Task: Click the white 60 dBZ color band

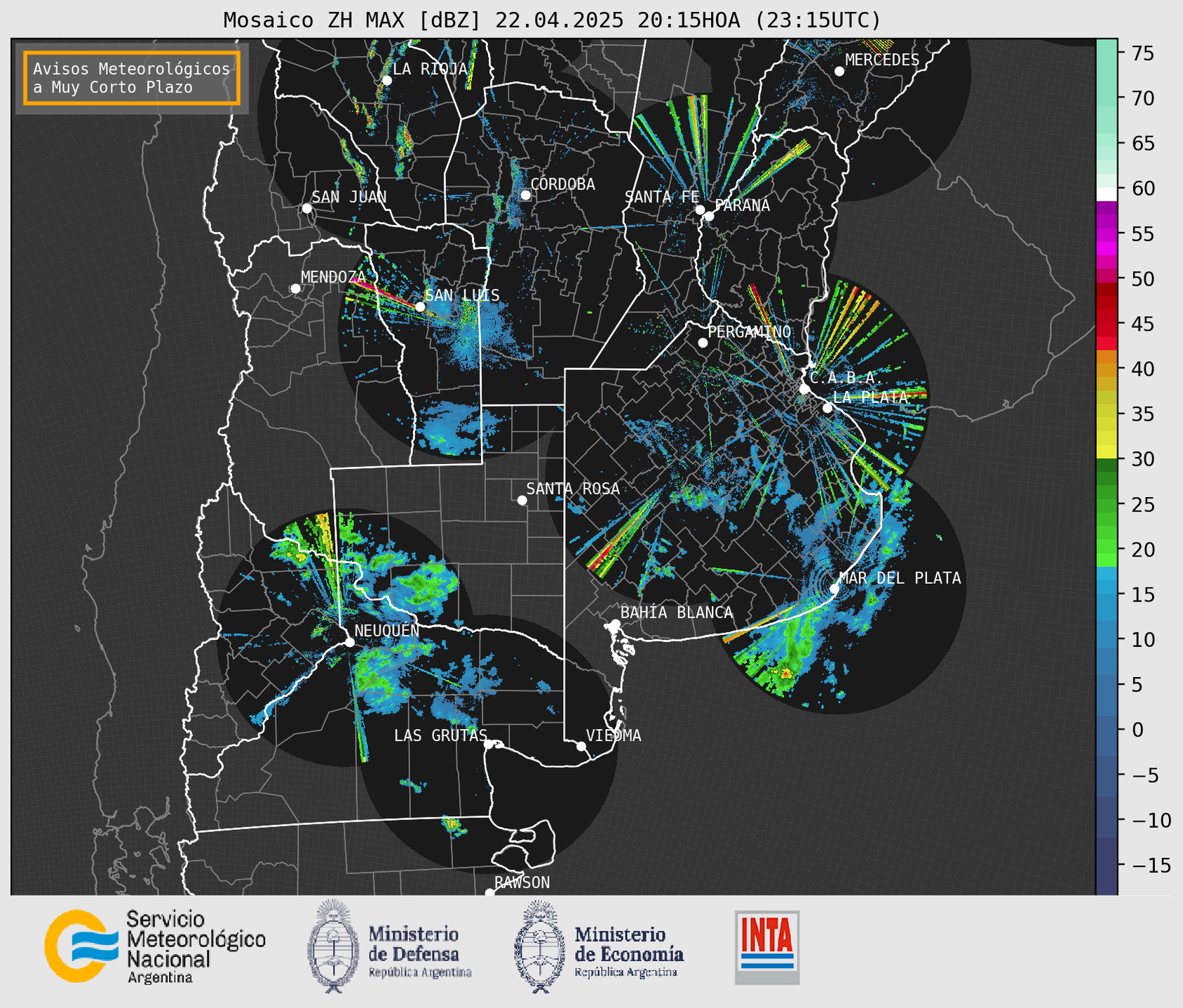Action: pyautogui.click(x=1107, y=194)
